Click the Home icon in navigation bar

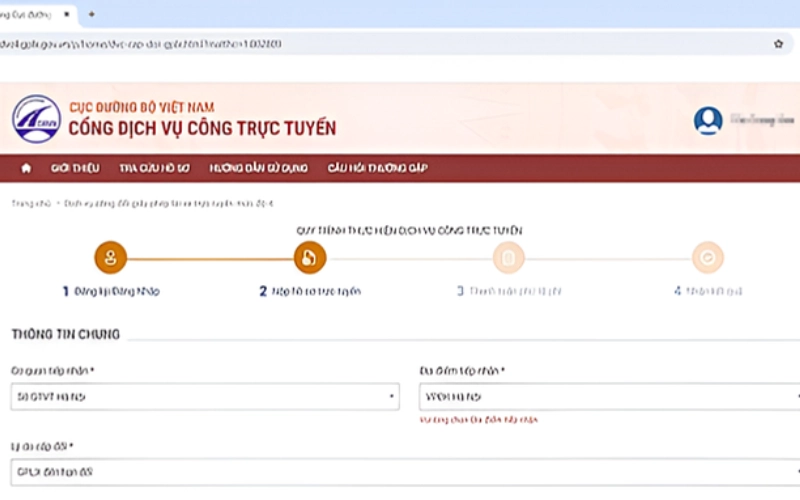click(26, 168)
